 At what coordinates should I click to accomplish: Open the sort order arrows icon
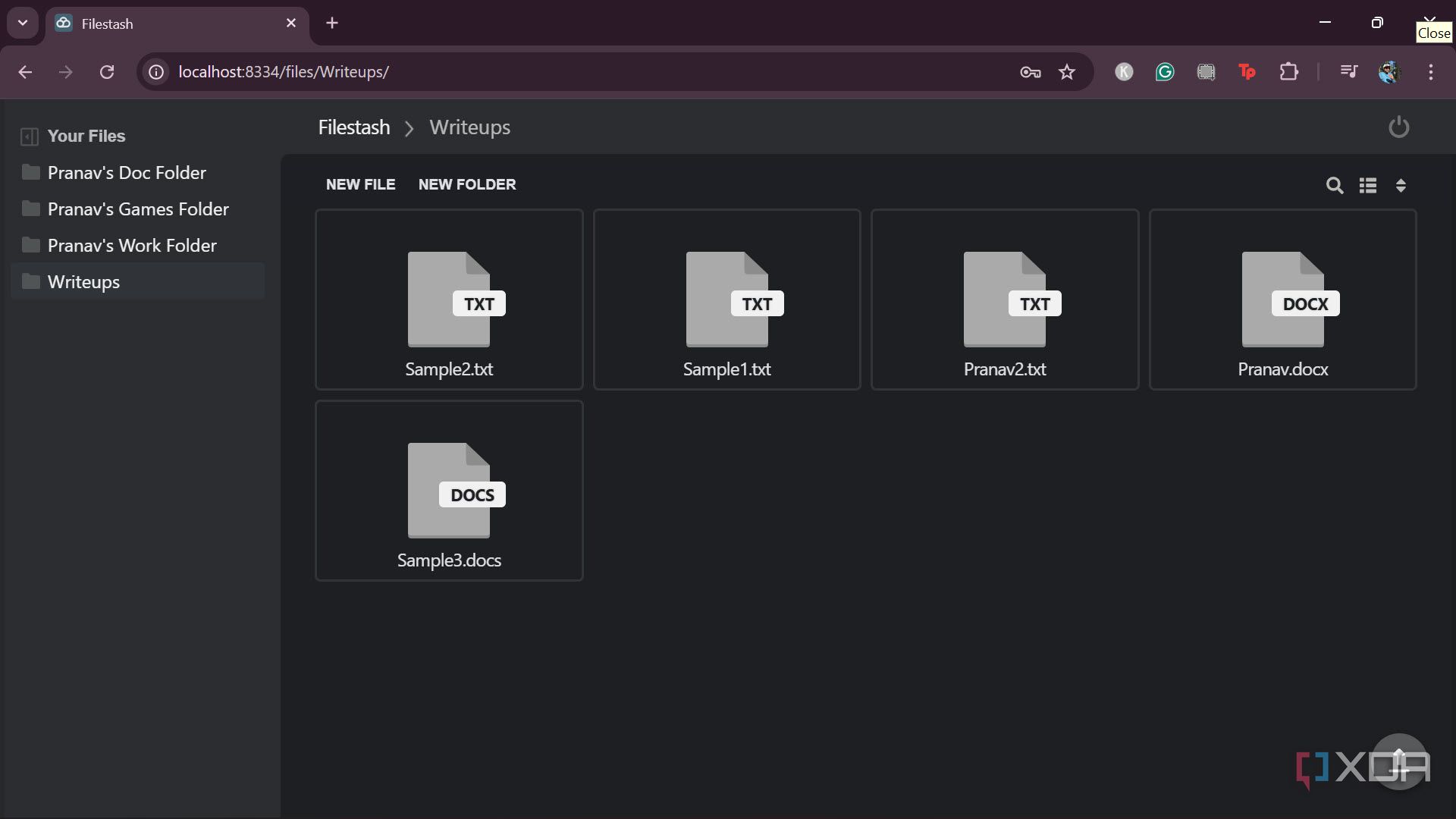tap(1401, 185)
